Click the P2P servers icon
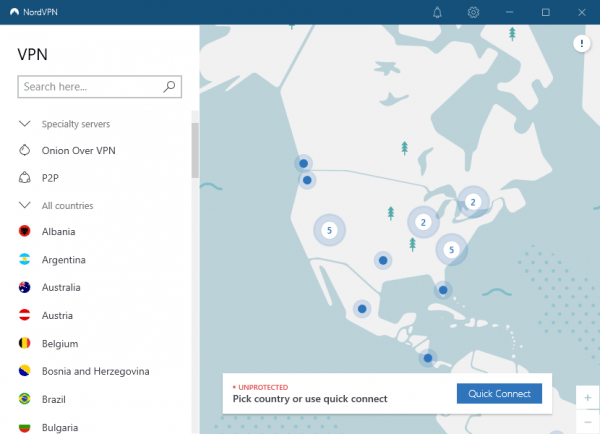600x434 pixels. pos(25,178)
